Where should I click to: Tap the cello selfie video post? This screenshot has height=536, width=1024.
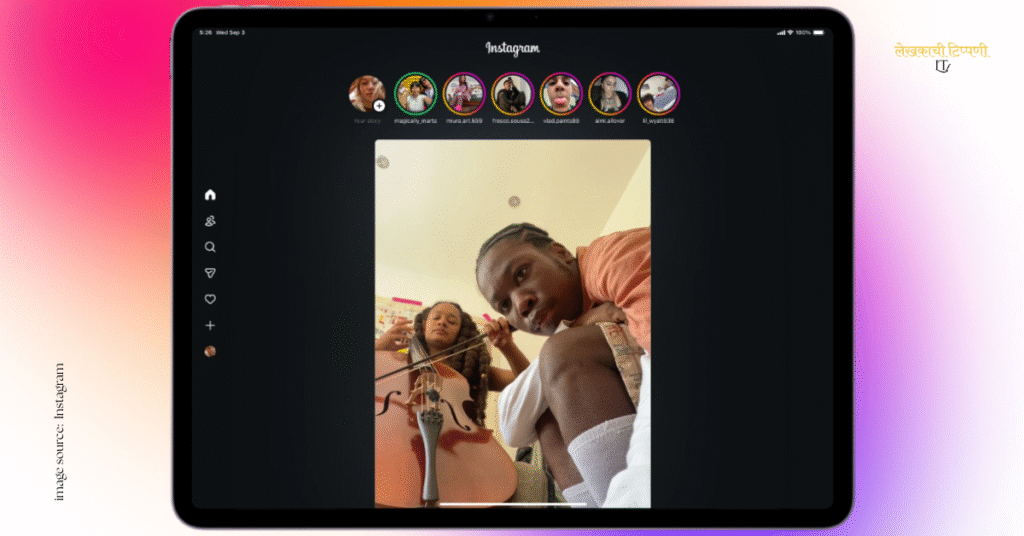tap(512, 322)
